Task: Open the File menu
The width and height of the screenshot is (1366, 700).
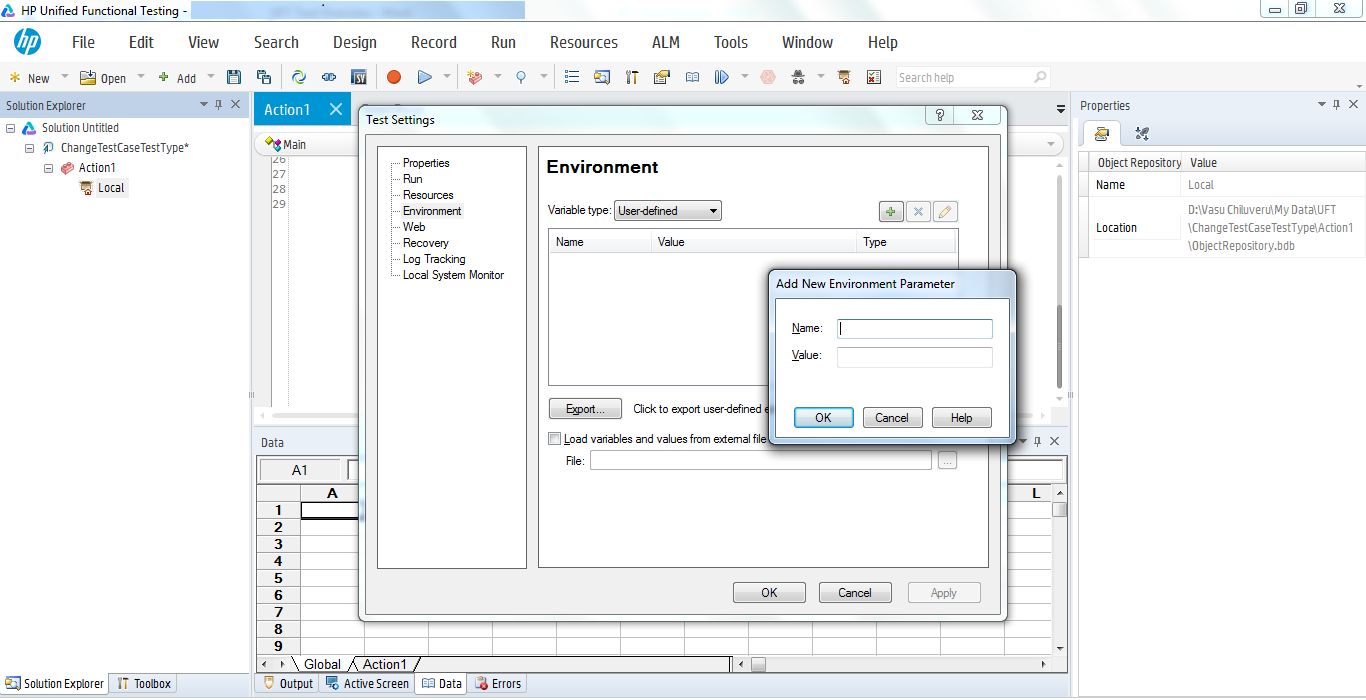Action: click(83, 42)
